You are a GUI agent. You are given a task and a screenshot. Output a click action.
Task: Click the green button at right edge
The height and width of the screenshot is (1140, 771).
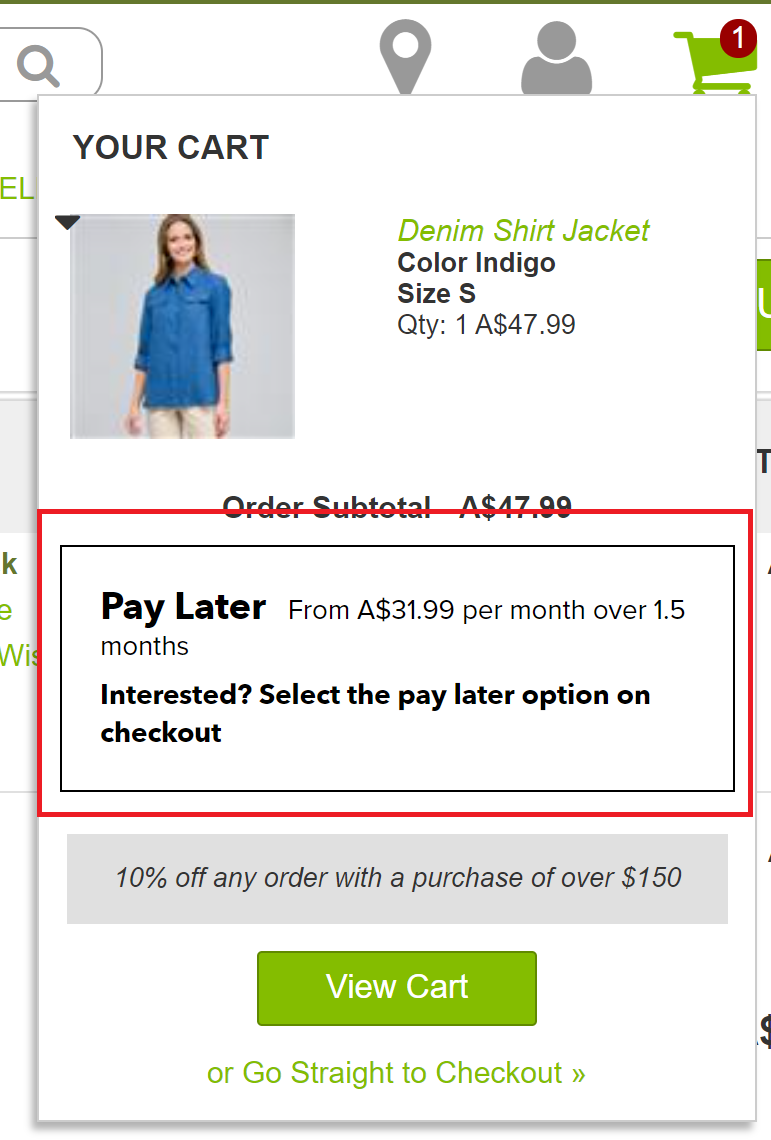[x=763, y=305]
